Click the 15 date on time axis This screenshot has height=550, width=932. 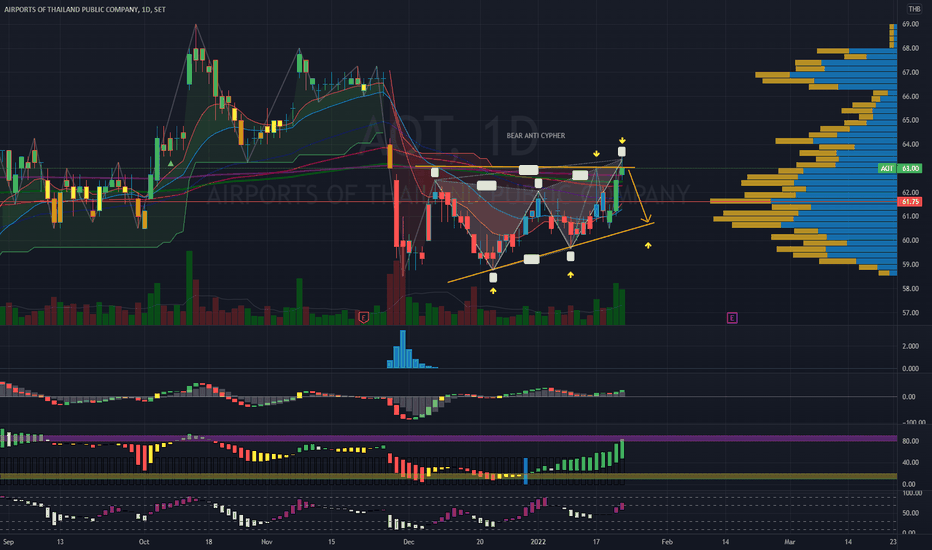point(332,542)
